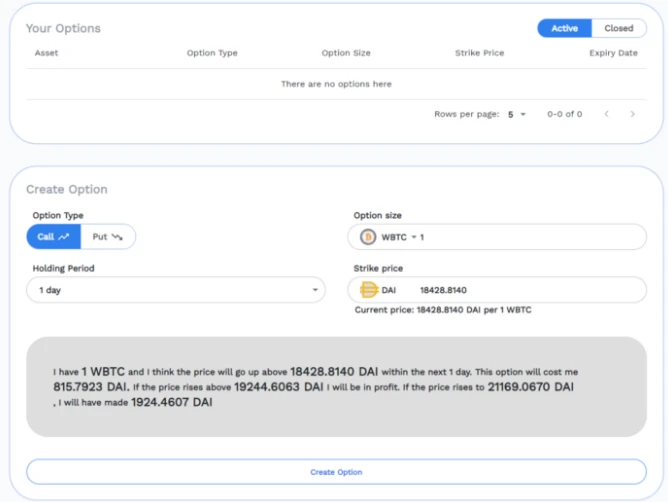Click the Your Options heading
Screen dimensions: 668x502
[x=63, y=28]
